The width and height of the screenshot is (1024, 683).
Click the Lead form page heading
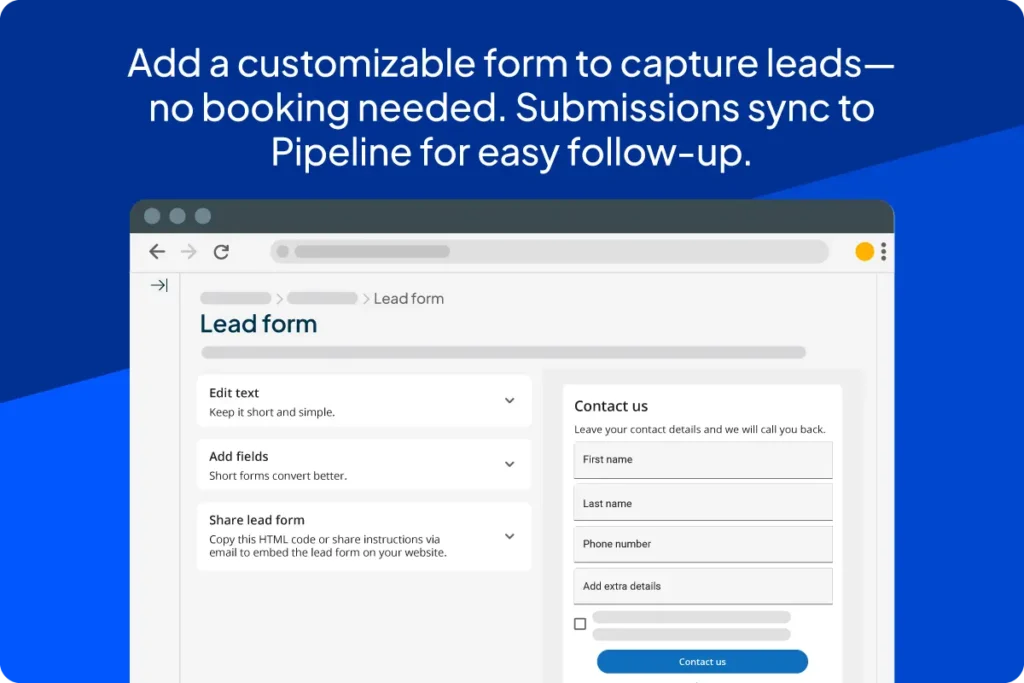[x=258, y=323]
